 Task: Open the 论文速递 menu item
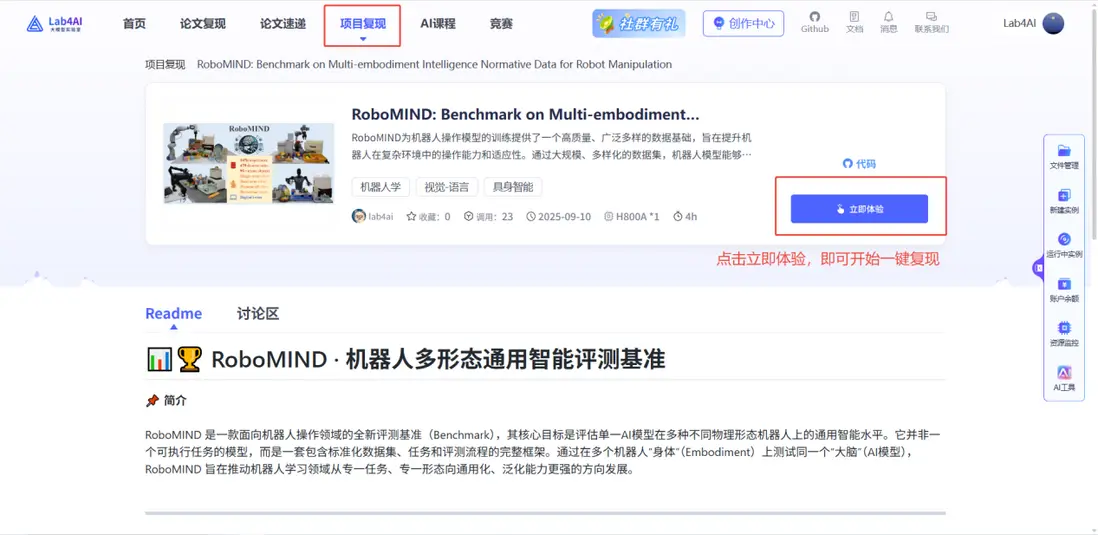pyautogui.click(x=283, y=23)
